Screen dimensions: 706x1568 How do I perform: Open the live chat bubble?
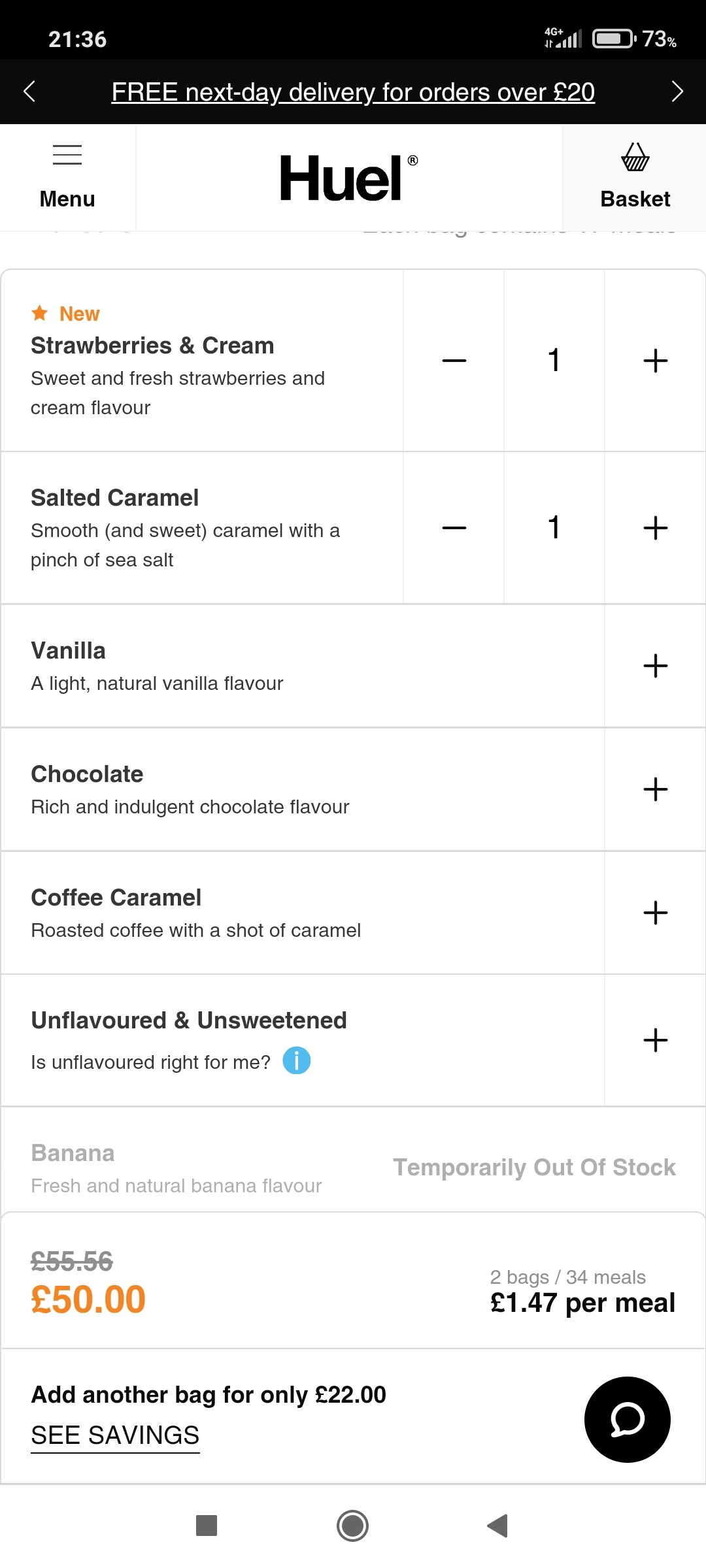[627, 1419]
